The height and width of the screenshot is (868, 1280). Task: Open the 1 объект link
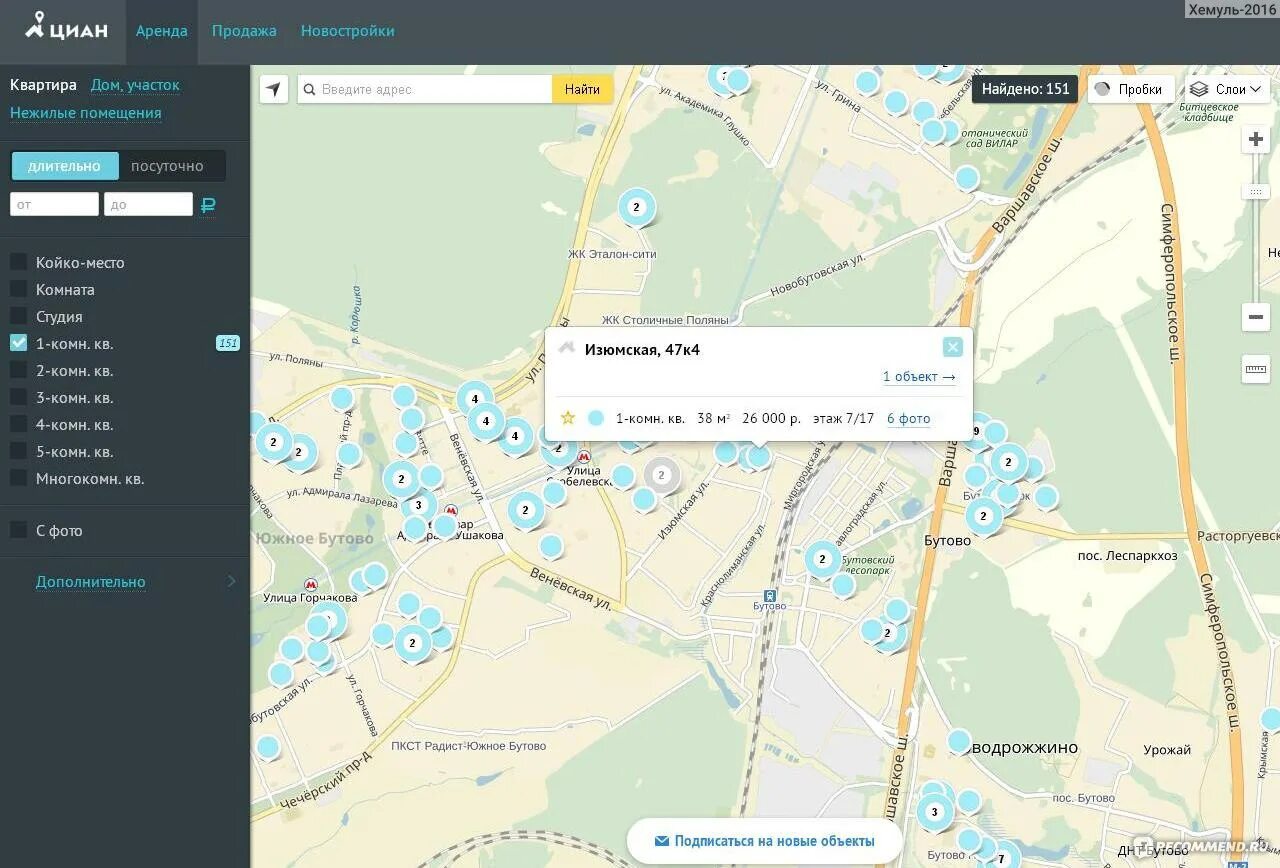click(919, 377)
